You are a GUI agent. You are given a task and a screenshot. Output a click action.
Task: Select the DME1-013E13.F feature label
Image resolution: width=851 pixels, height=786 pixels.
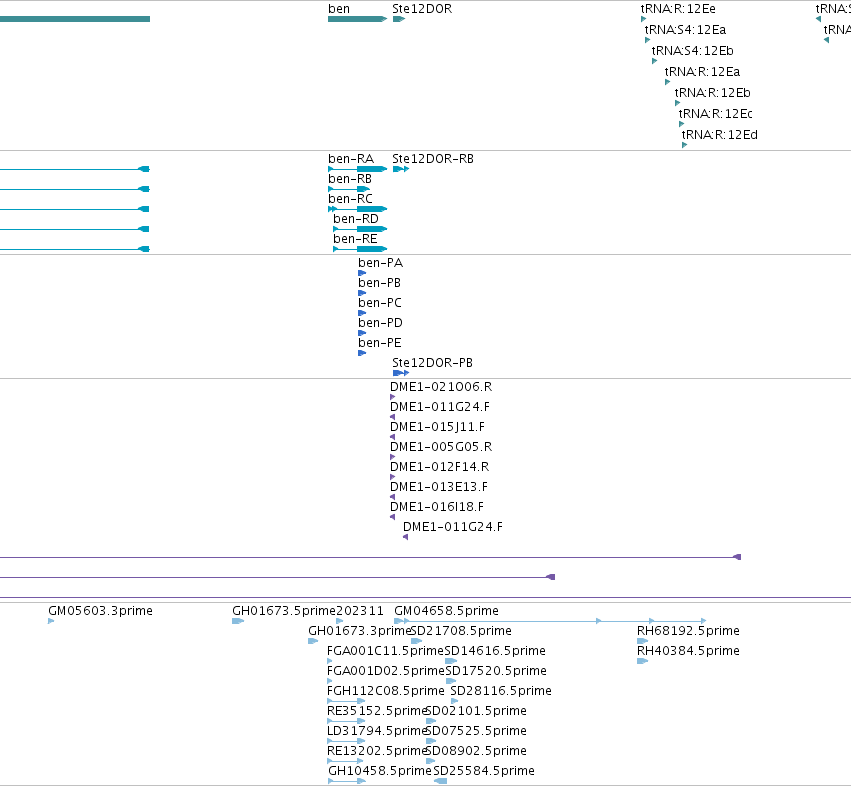coord(439,487)
